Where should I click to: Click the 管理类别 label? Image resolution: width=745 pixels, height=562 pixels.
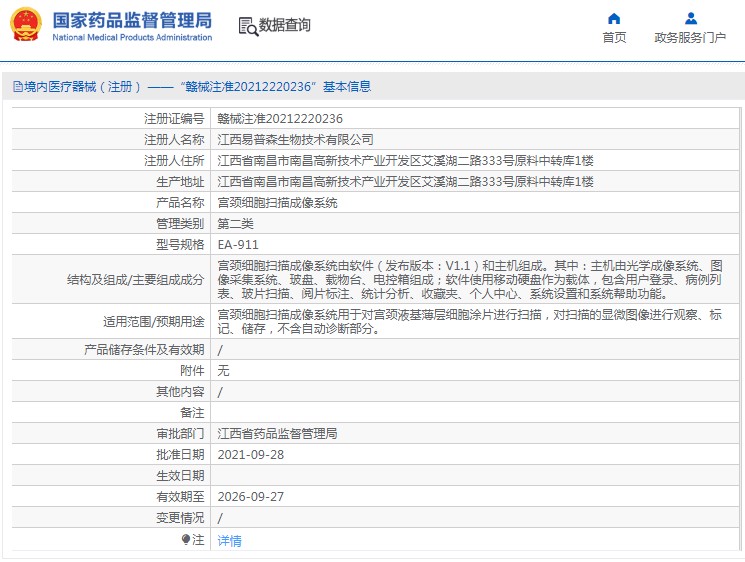(181, 224)
